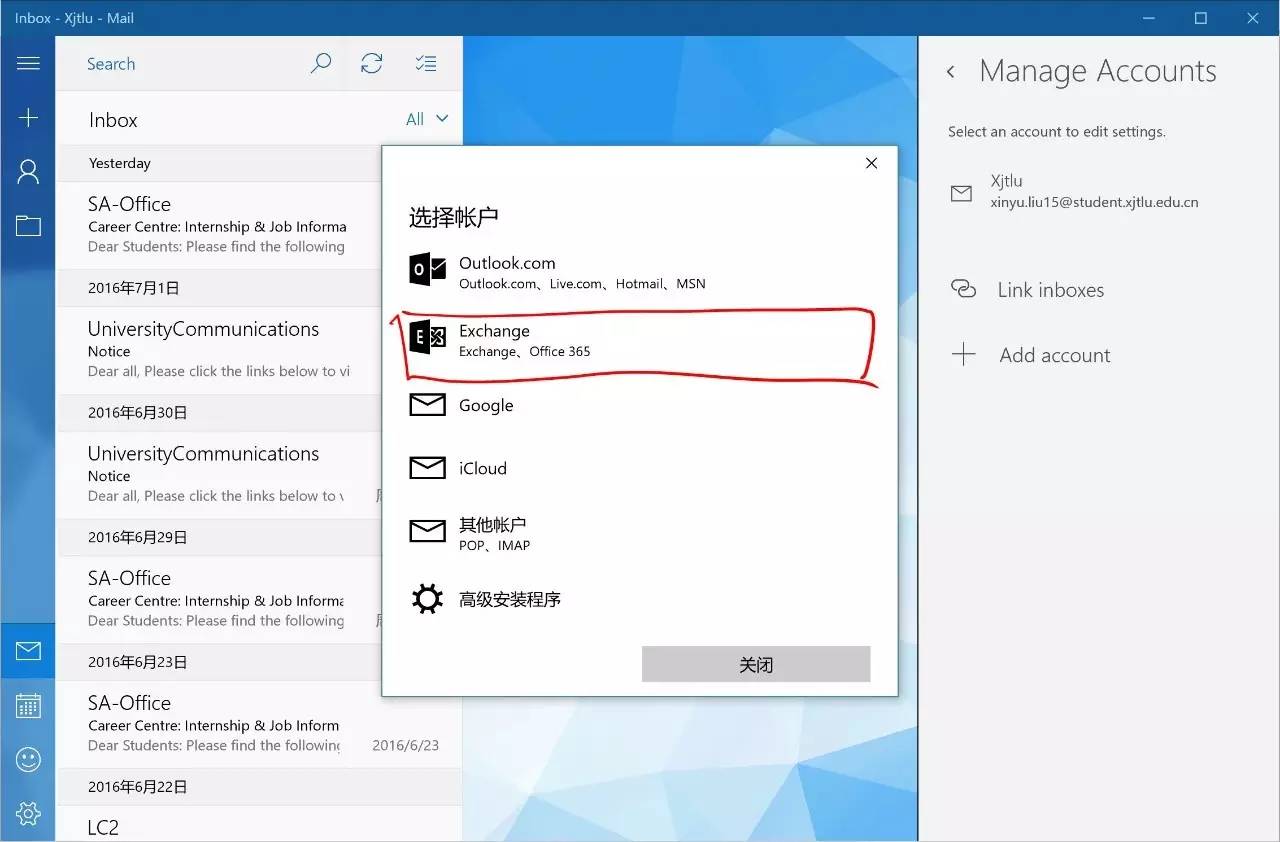This screenshot has width=1280, height=842.
Task: Enter selection mode with checklist icon
Action: click(x=426, y=64)
